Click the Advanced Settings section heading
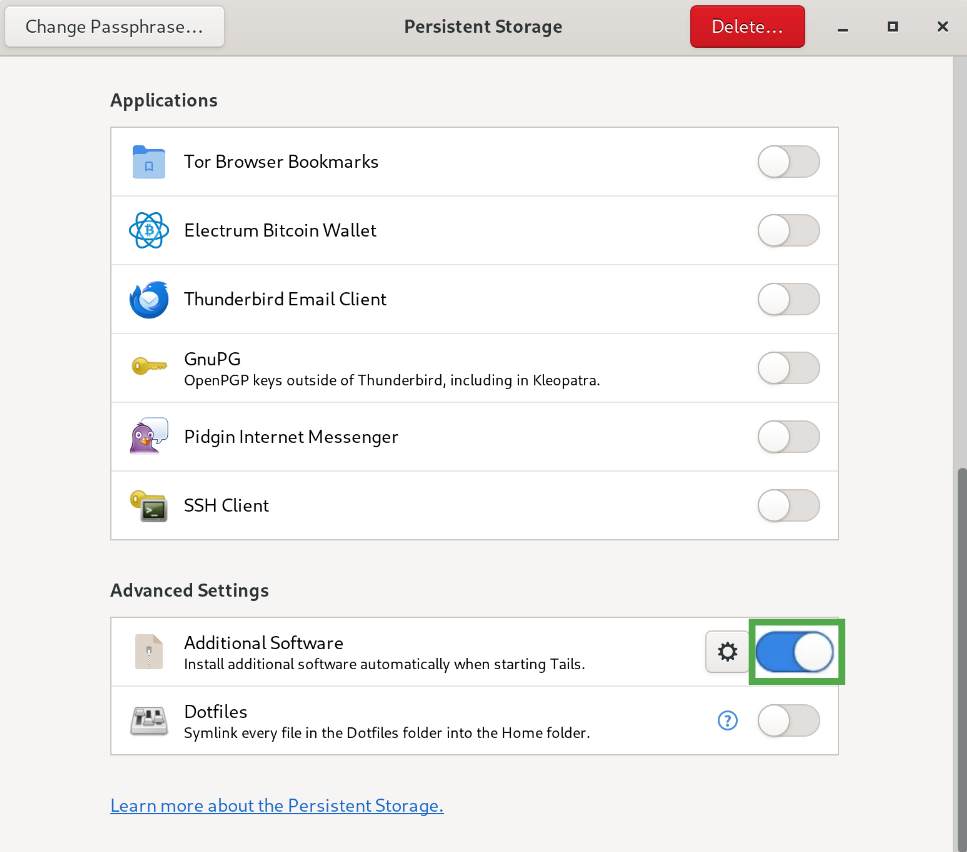This screenshot has height=852, width=967. pos(189,591)
